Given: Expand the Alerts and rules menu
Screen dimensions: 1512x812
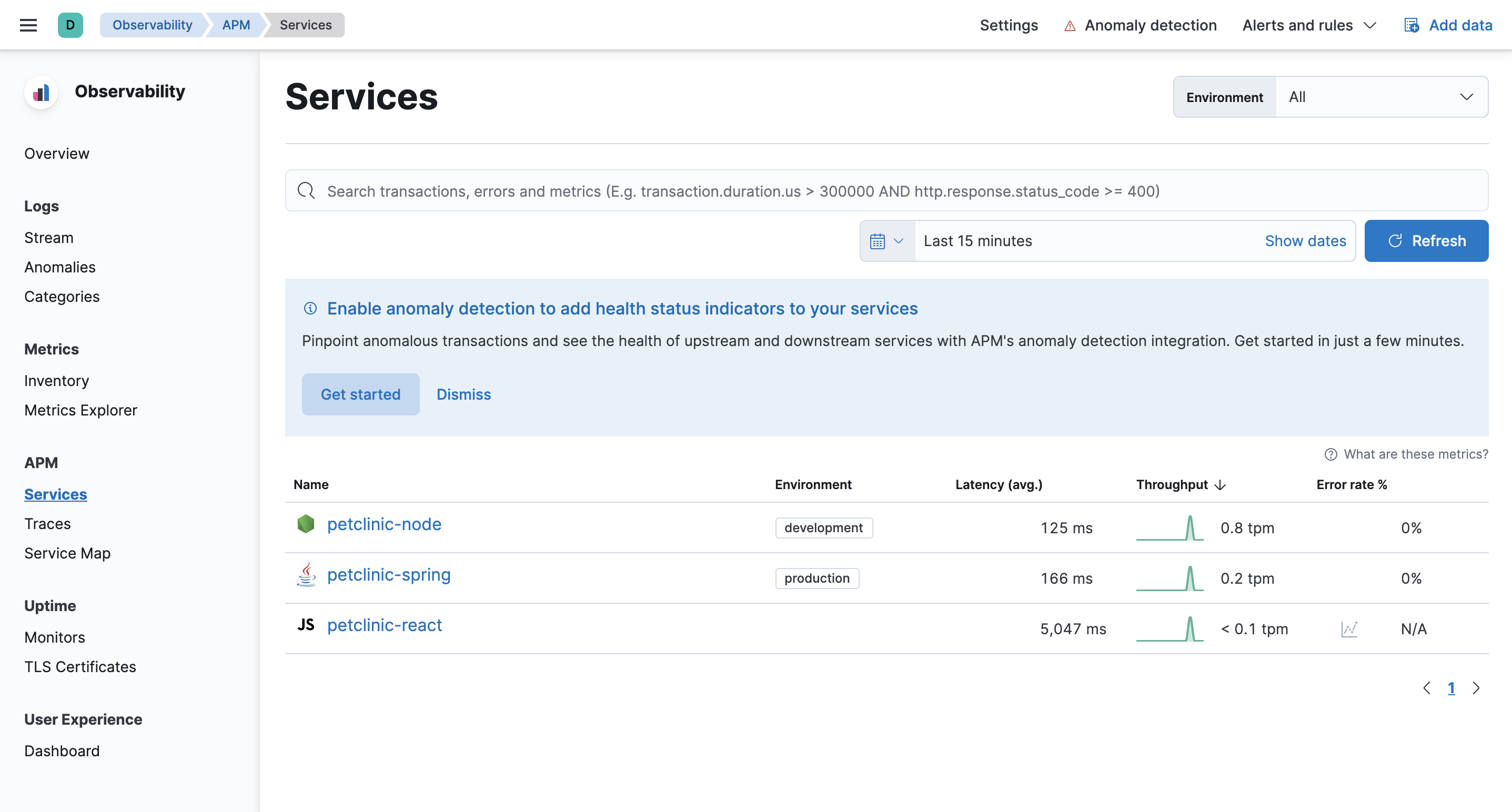Looking at the screenshot, I should tap(1309, 25).
